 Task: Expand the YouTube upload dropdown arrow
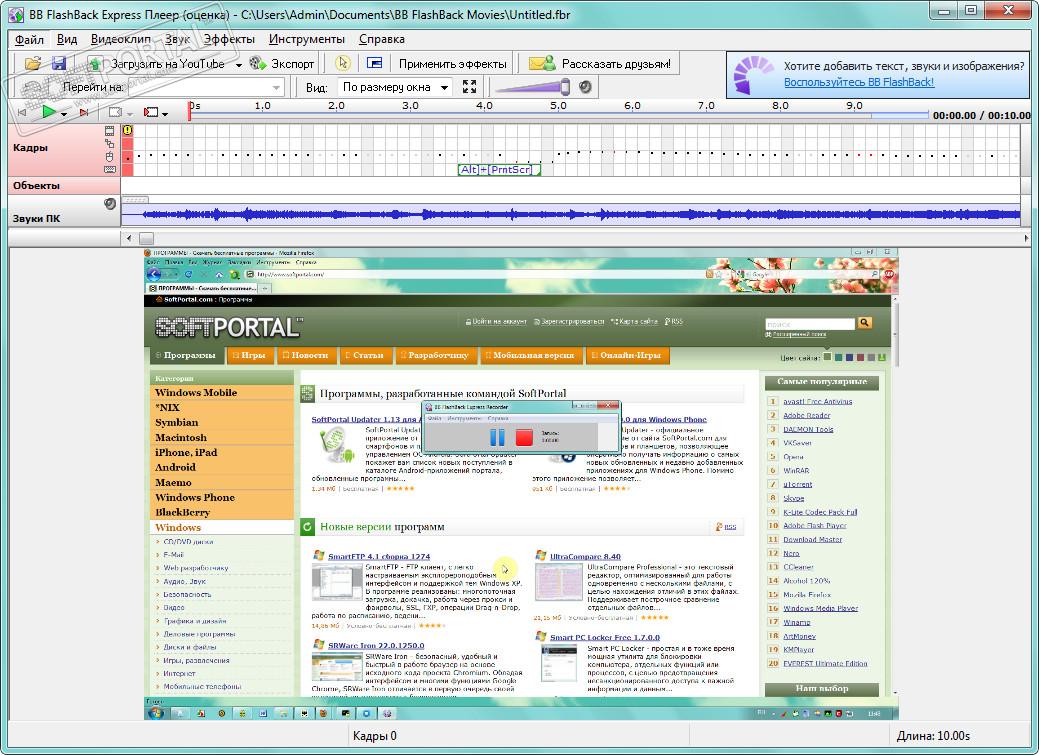coord(239,65)
